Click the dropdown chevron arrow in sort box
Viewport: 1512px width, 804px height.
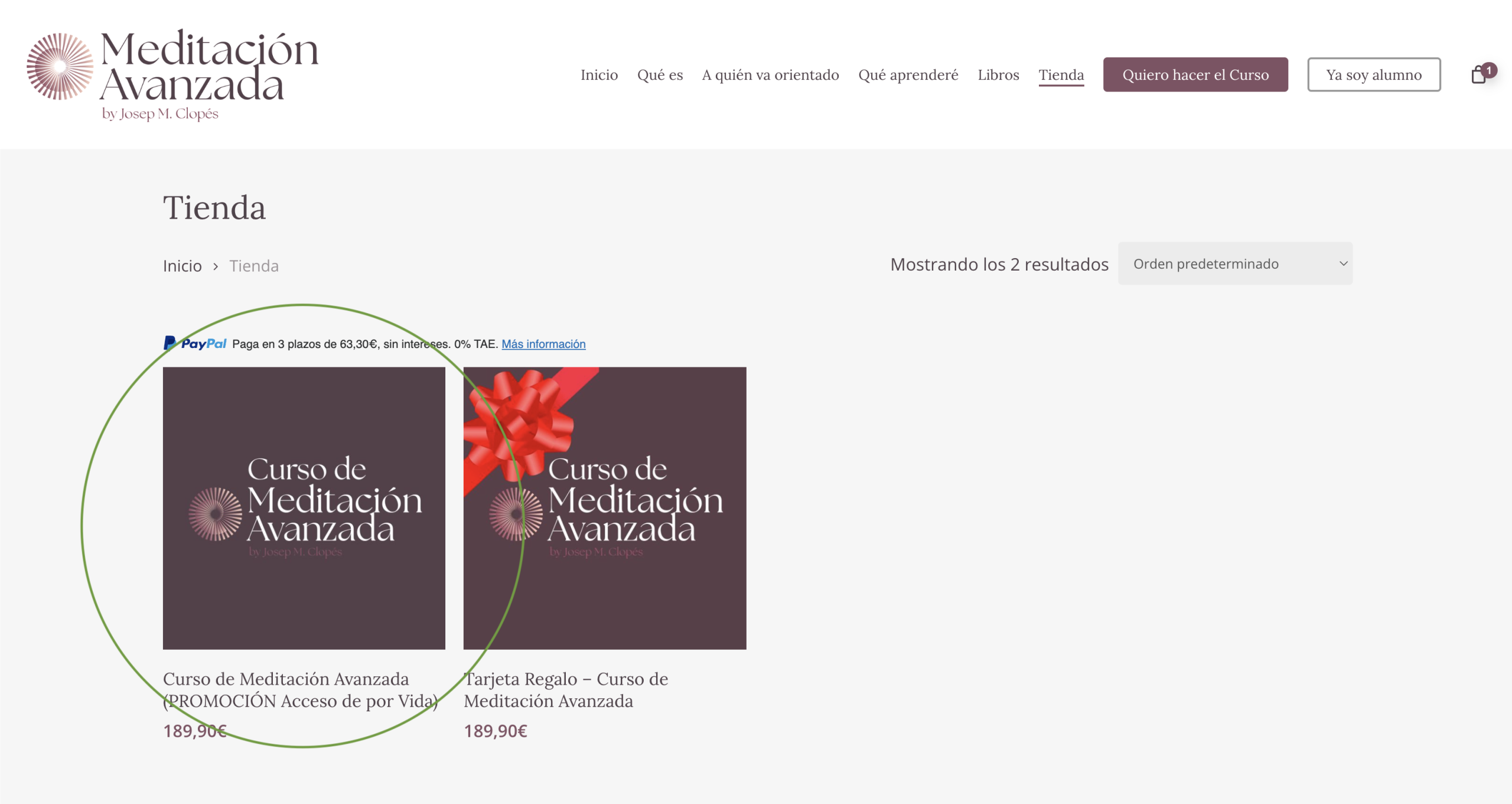pyautogui.click(x=1343, y=263)
